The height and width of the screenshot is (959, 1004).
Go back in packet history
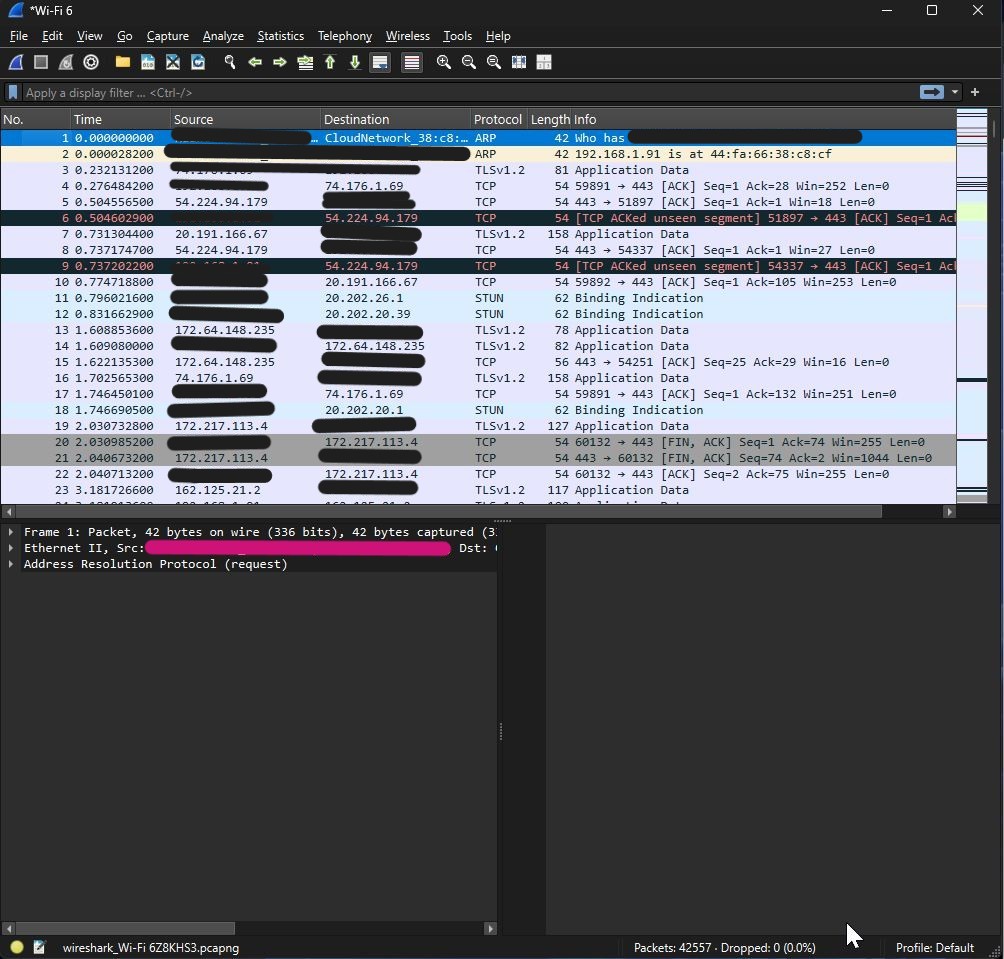pyautogui.click(x=255, y=62)
